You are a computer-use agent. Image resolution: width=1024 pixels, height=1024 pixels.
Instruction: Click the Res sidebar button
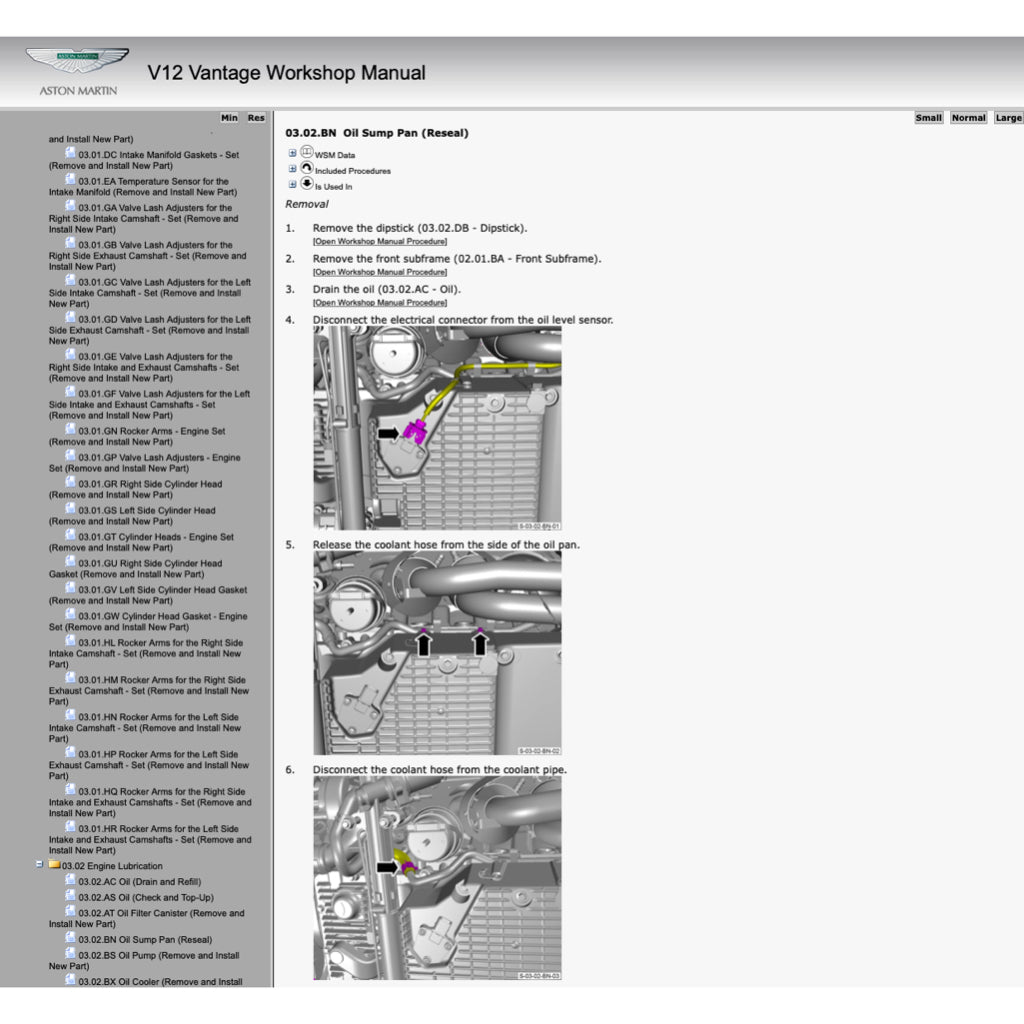click(x=255, y=117)
